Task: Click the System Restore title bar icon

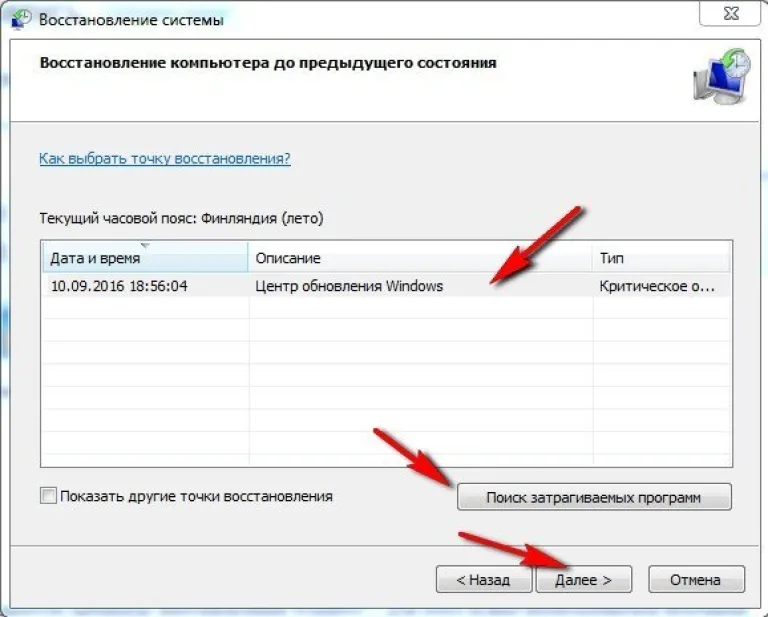Action: [21, 20]
